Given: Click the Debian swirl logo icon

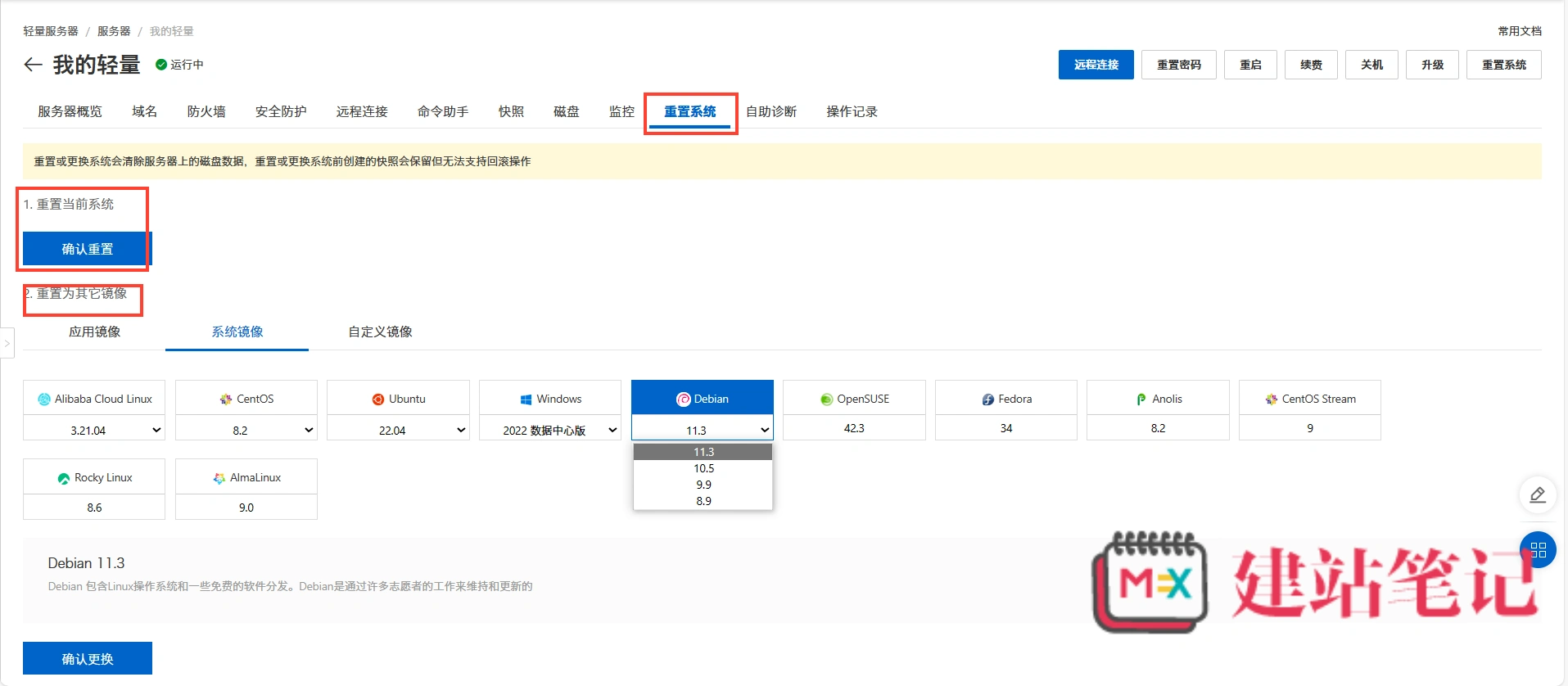Looking at the screenshot, I should 683,399.
